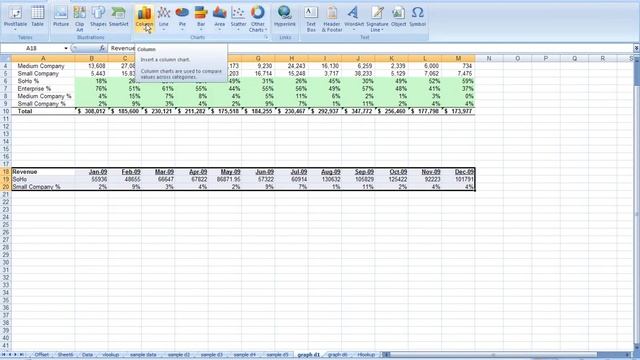Select the 'Medium Company' label in row 4
Image resolution: width=640 pixels, height=360 pixels.
pyautogui.click(x=43, y=66)
